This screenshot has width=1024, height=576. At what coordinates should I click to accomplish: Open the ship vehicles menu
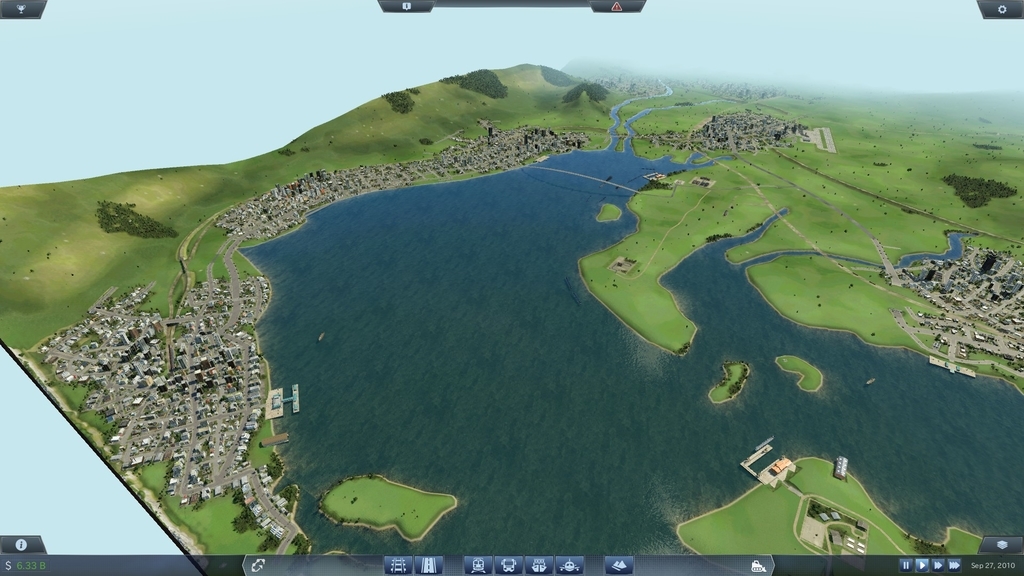[539, 566]
